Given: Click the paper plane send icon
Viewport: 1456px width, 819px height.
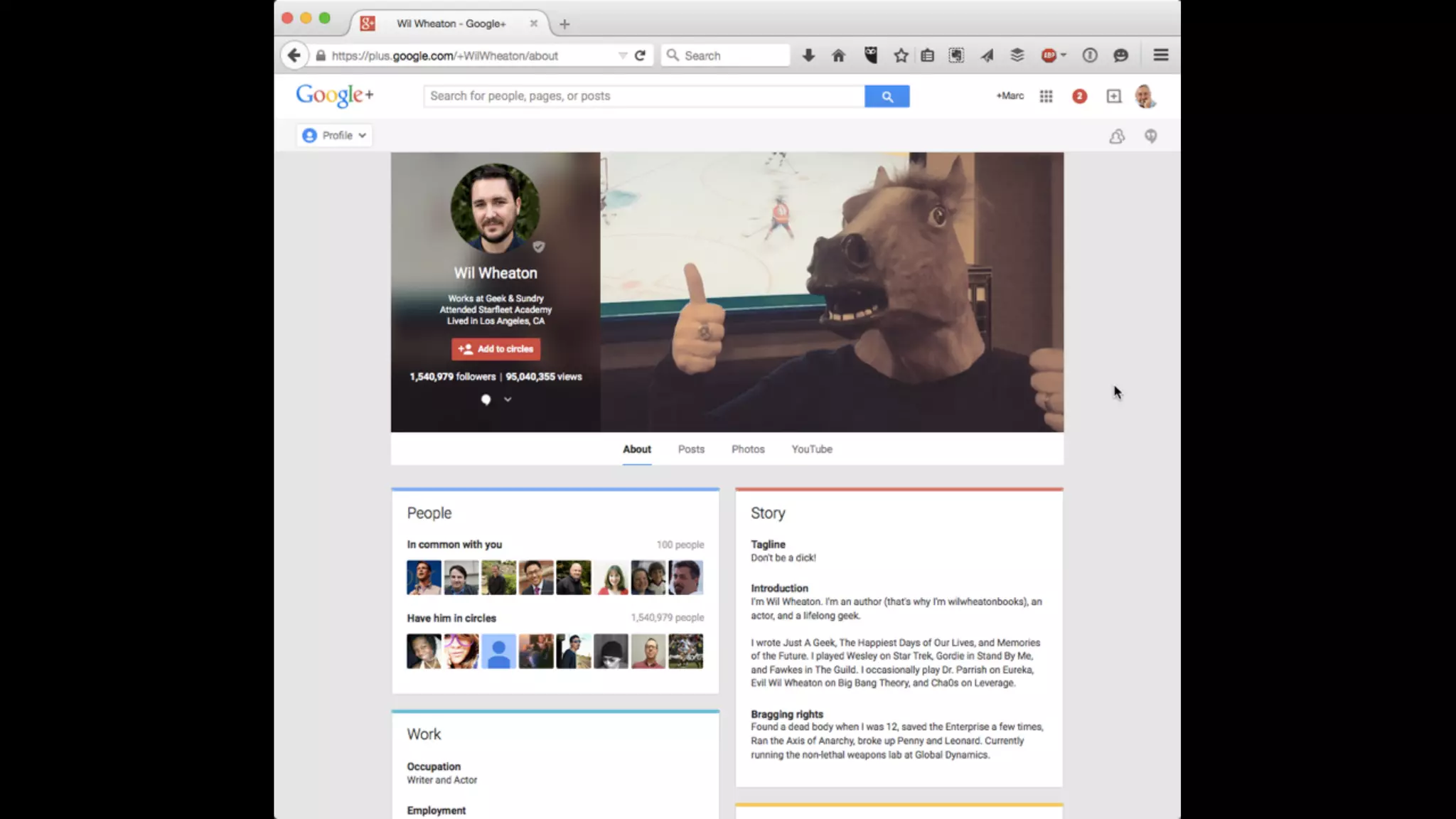Looking at the screenshot, I should click(x=987, y=55).
